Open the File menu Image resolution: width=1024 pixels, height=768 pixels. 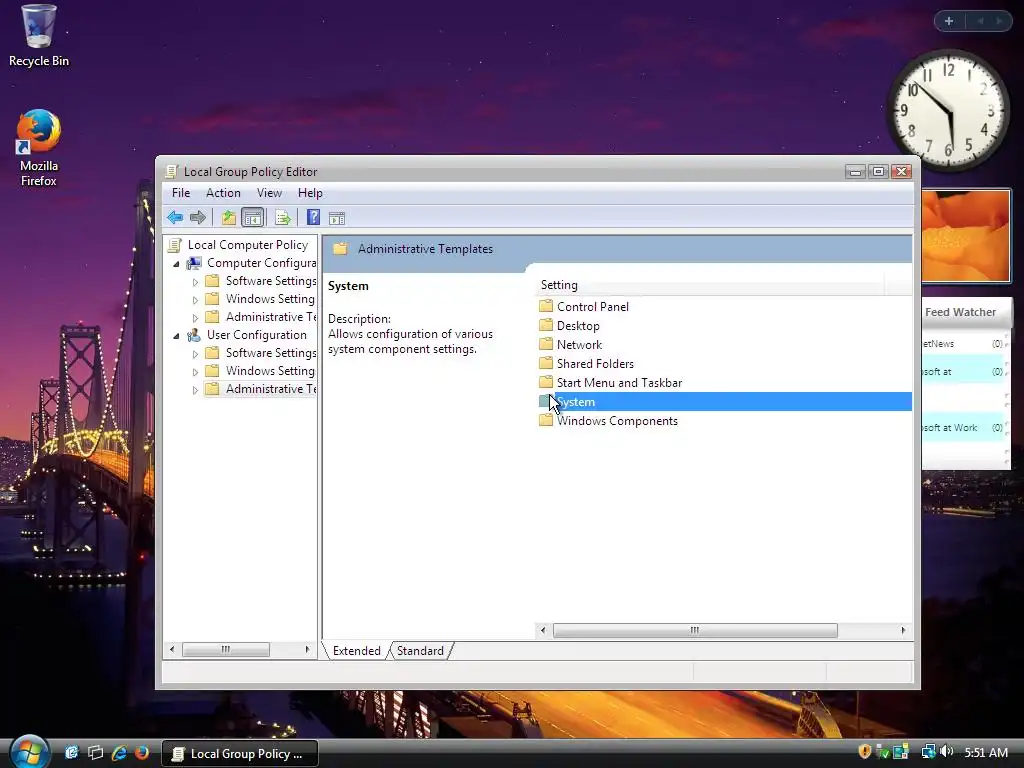tap(181, 193)
